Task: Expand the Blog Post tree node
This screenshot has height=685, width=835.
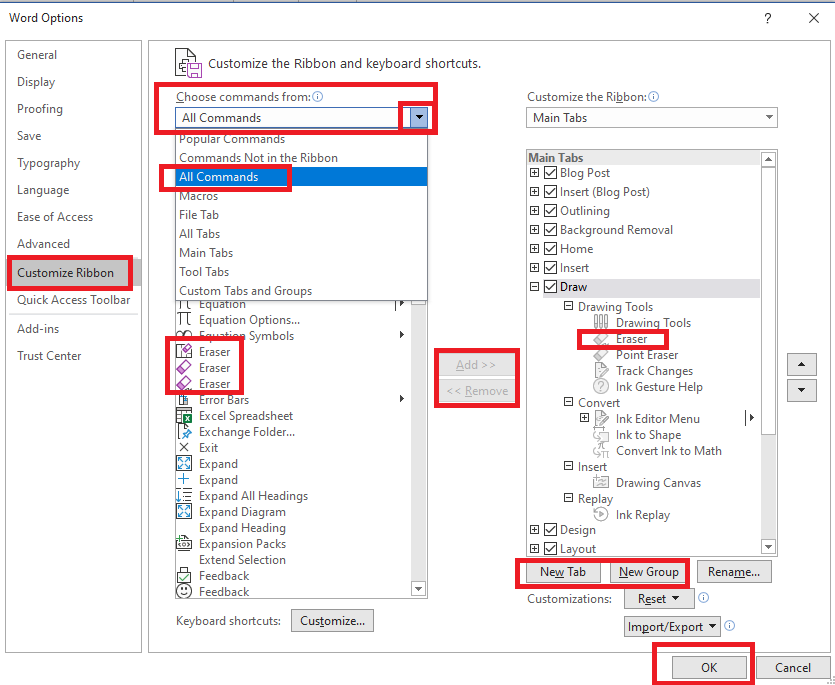Action: click(535, 173)
